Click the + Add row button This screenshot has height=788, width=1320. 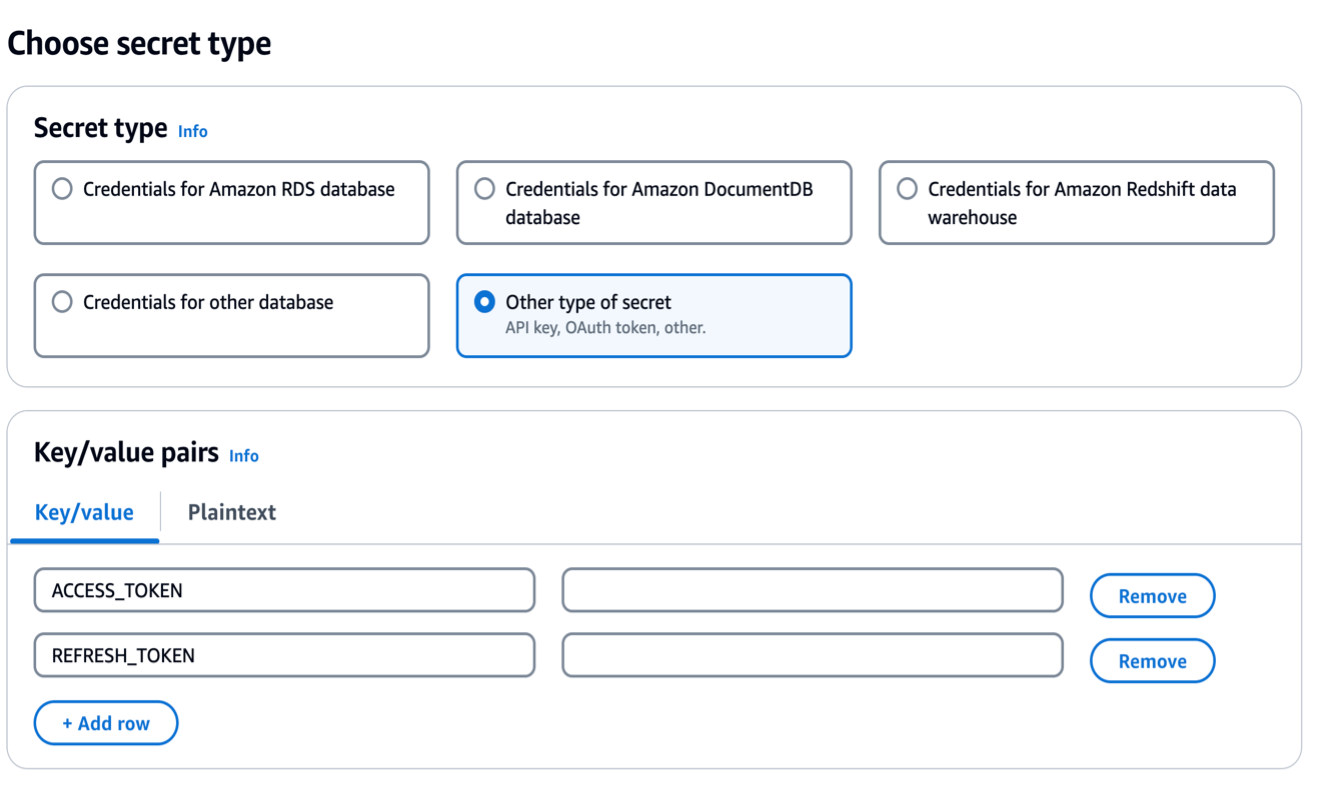pyautogui.click(x=106, y=723)
